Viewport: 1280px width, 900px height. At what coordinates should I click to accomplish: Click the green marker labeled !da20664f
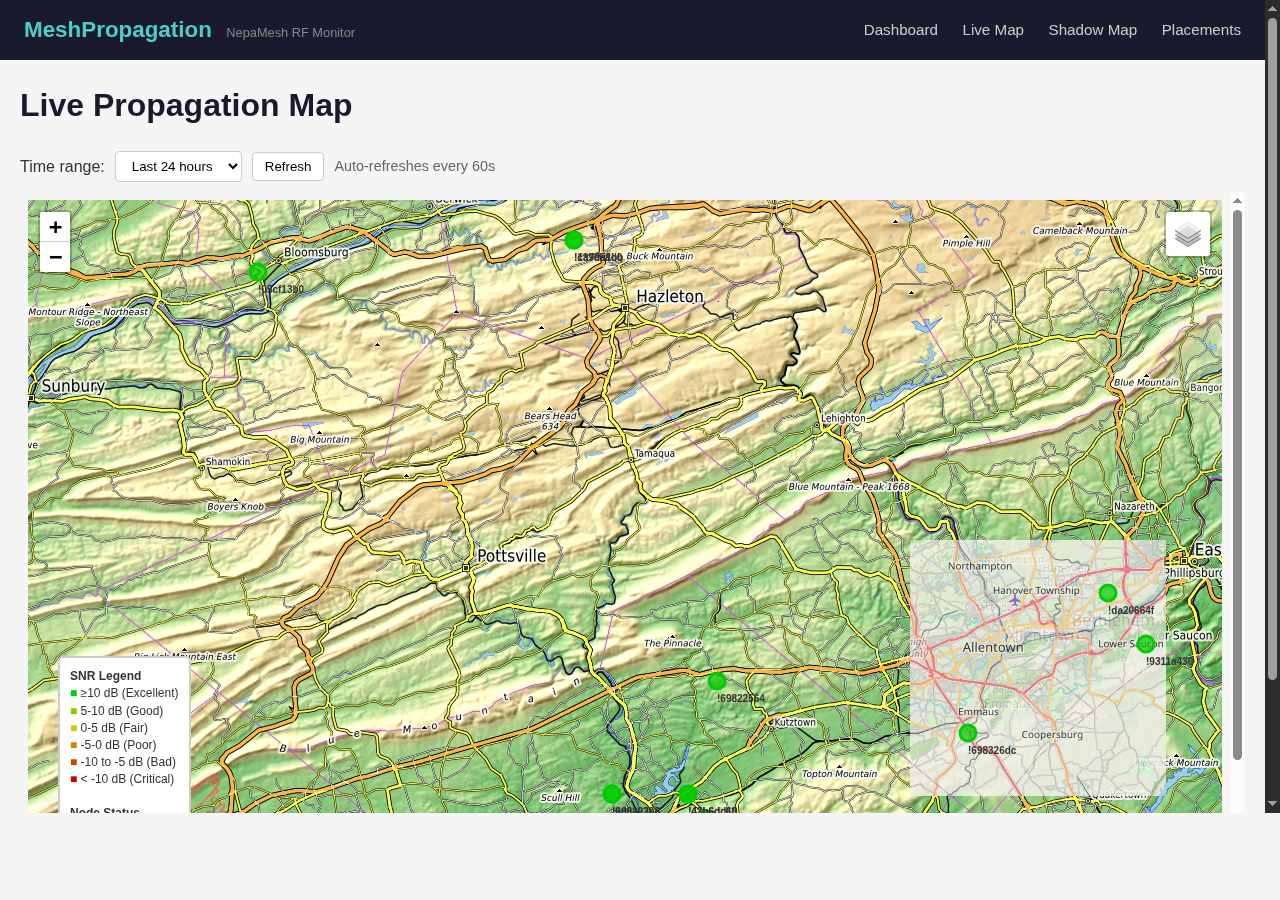coord(1107,592)
